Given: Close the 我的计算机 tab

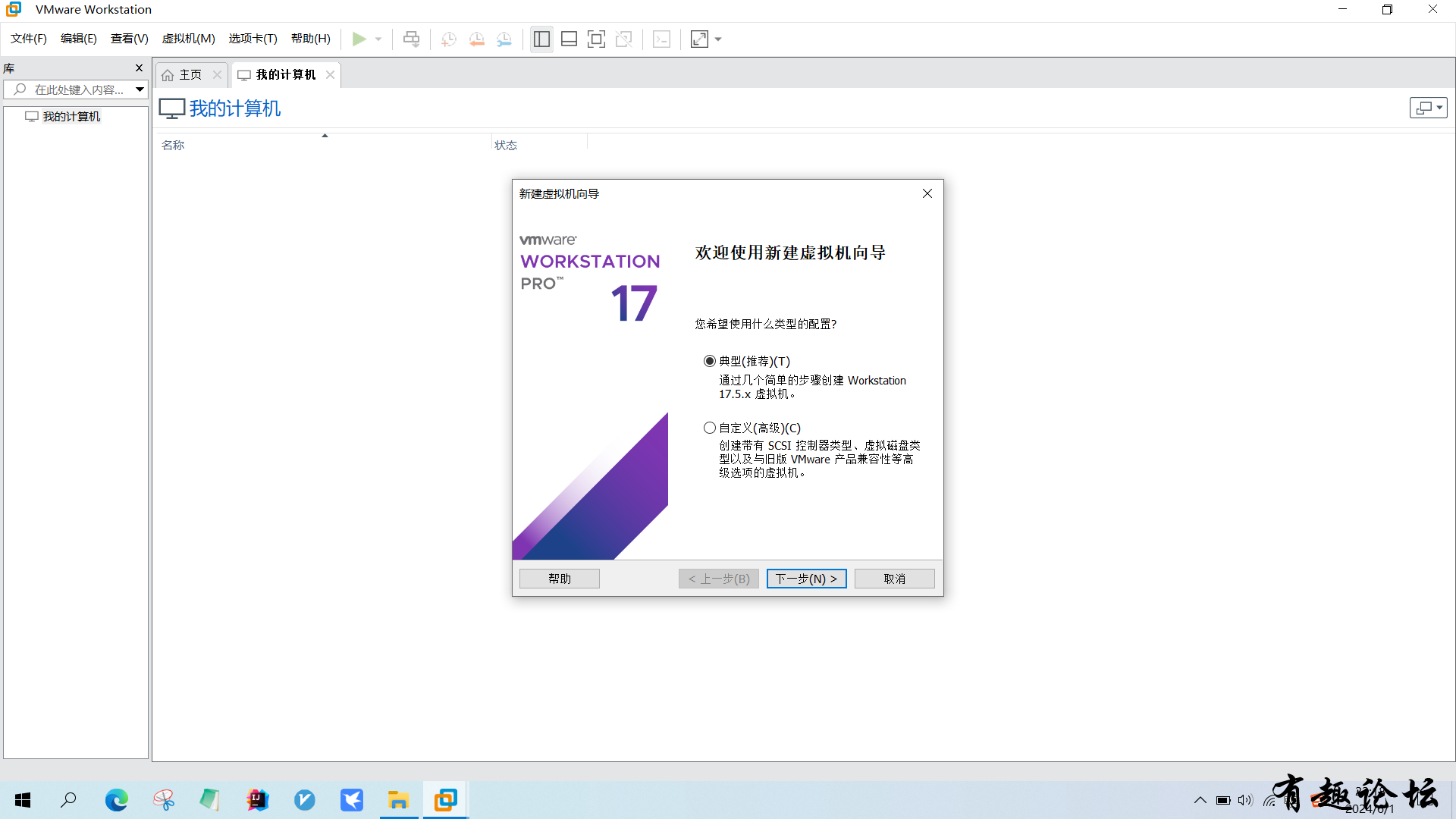Looking at the screenshot, I should 330,74.
